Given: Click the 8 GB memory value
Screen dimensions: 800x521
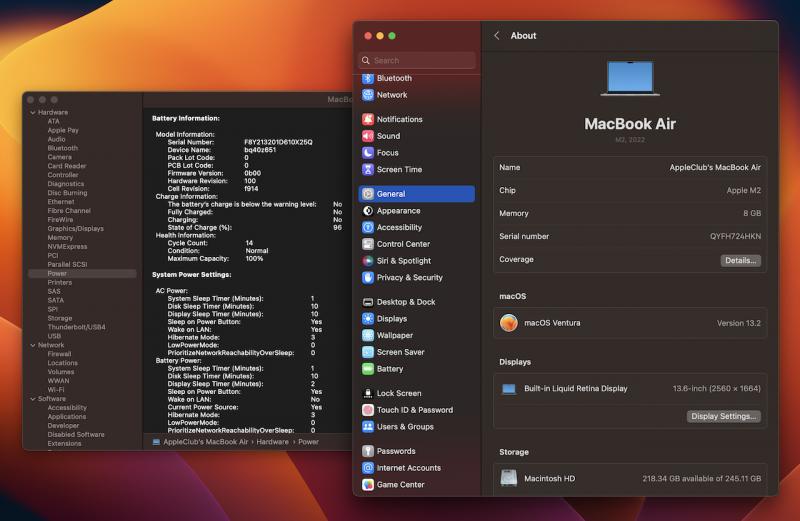Looking at the screenshot, I should click(x=752, y=213).
